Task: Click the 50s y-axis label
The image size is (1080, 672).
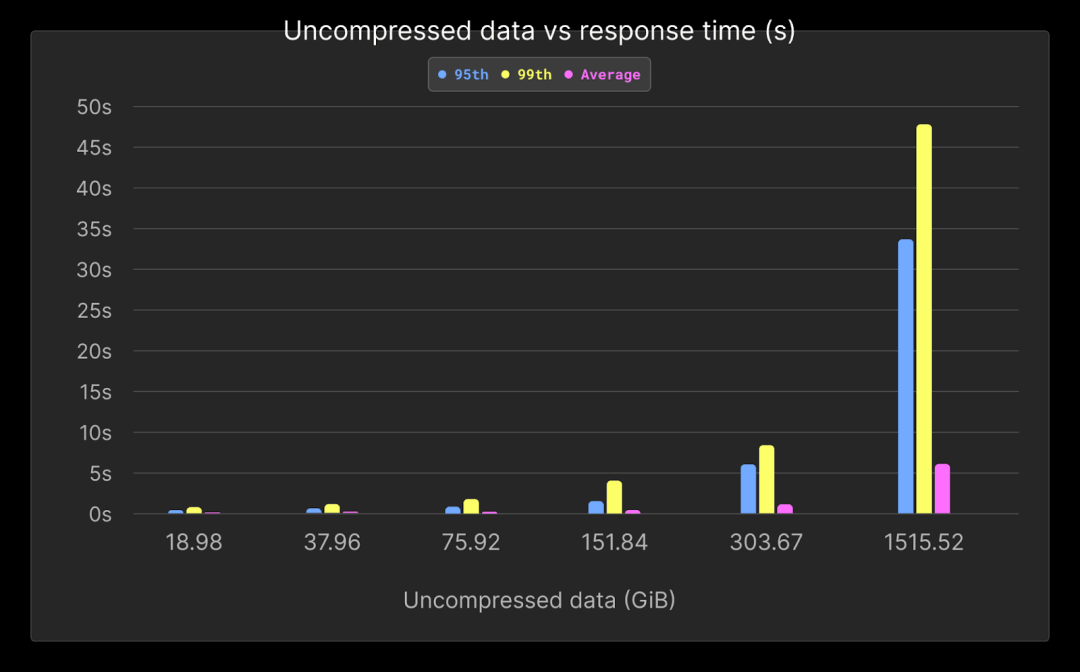Action: tap(94, 107)
